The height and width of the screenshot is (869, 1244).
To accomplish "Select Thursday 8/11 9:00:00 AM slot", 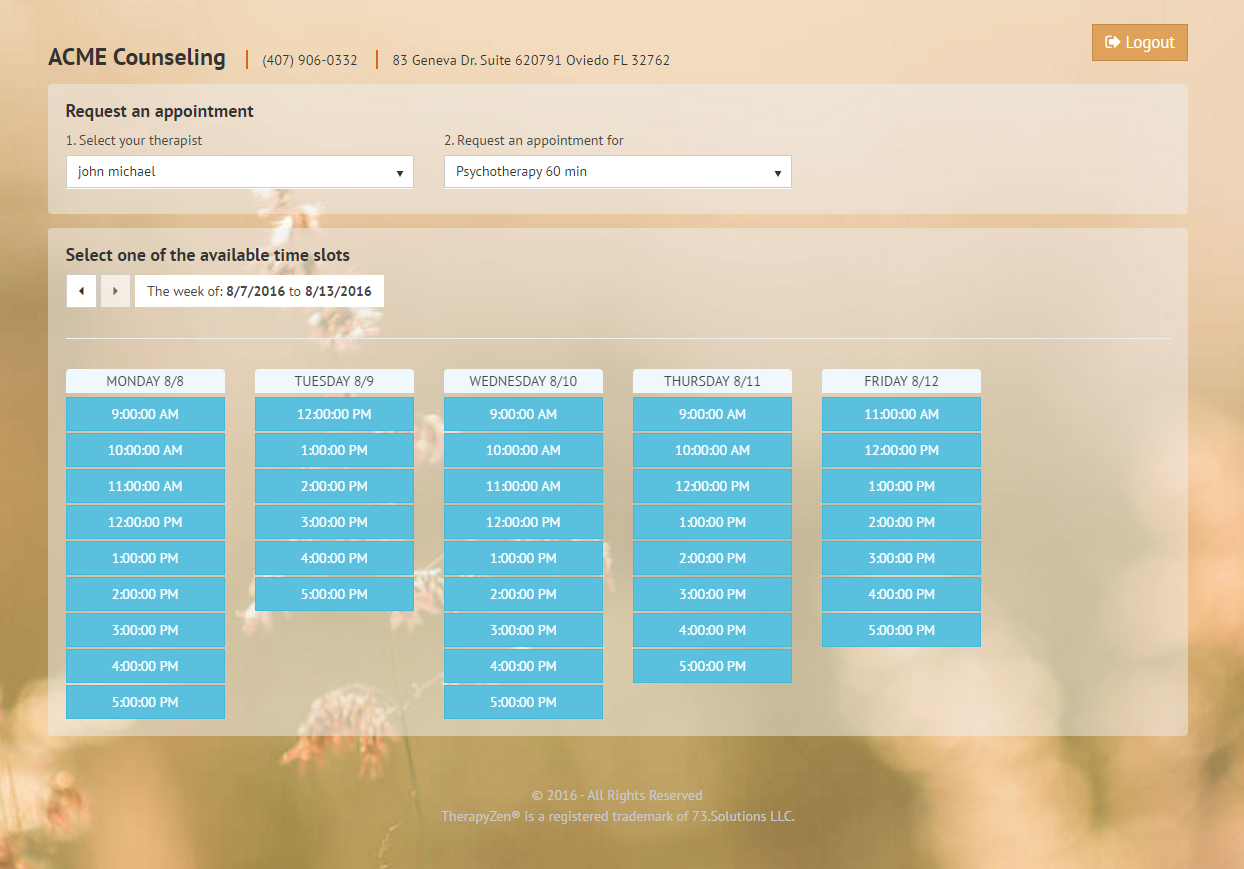I will (712, 414).
